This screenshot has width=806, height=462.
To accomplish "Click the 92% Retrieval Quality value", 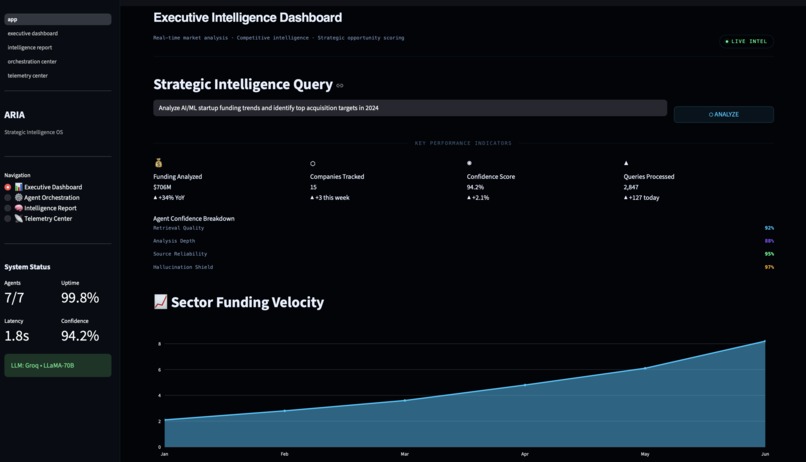I will click(x=769, y=228).
